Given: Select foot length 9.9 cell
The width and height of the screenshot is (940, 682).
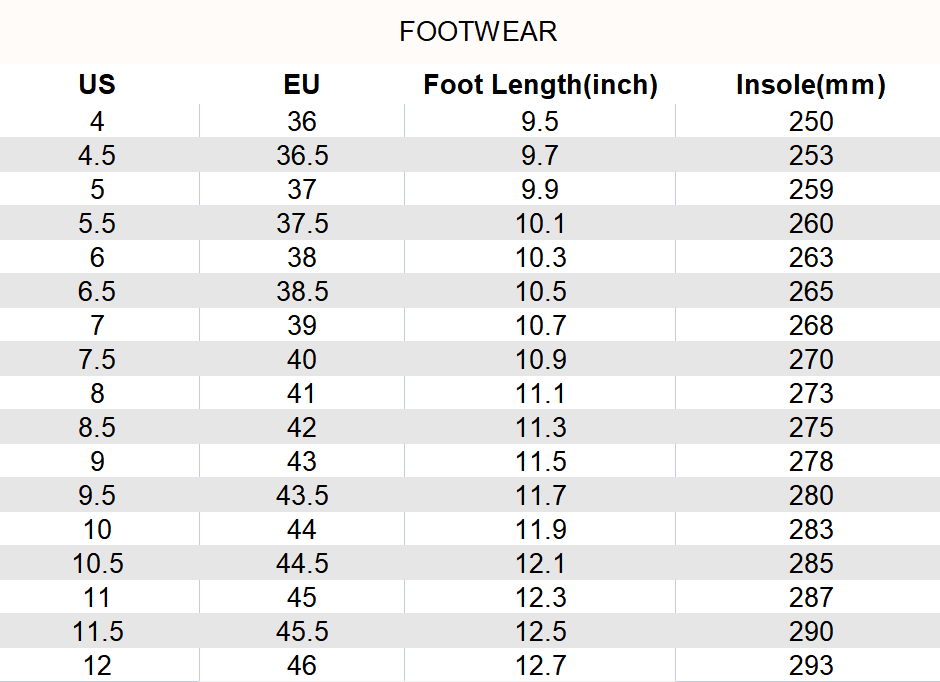Looking at the screenshot, I should (540, 190).
